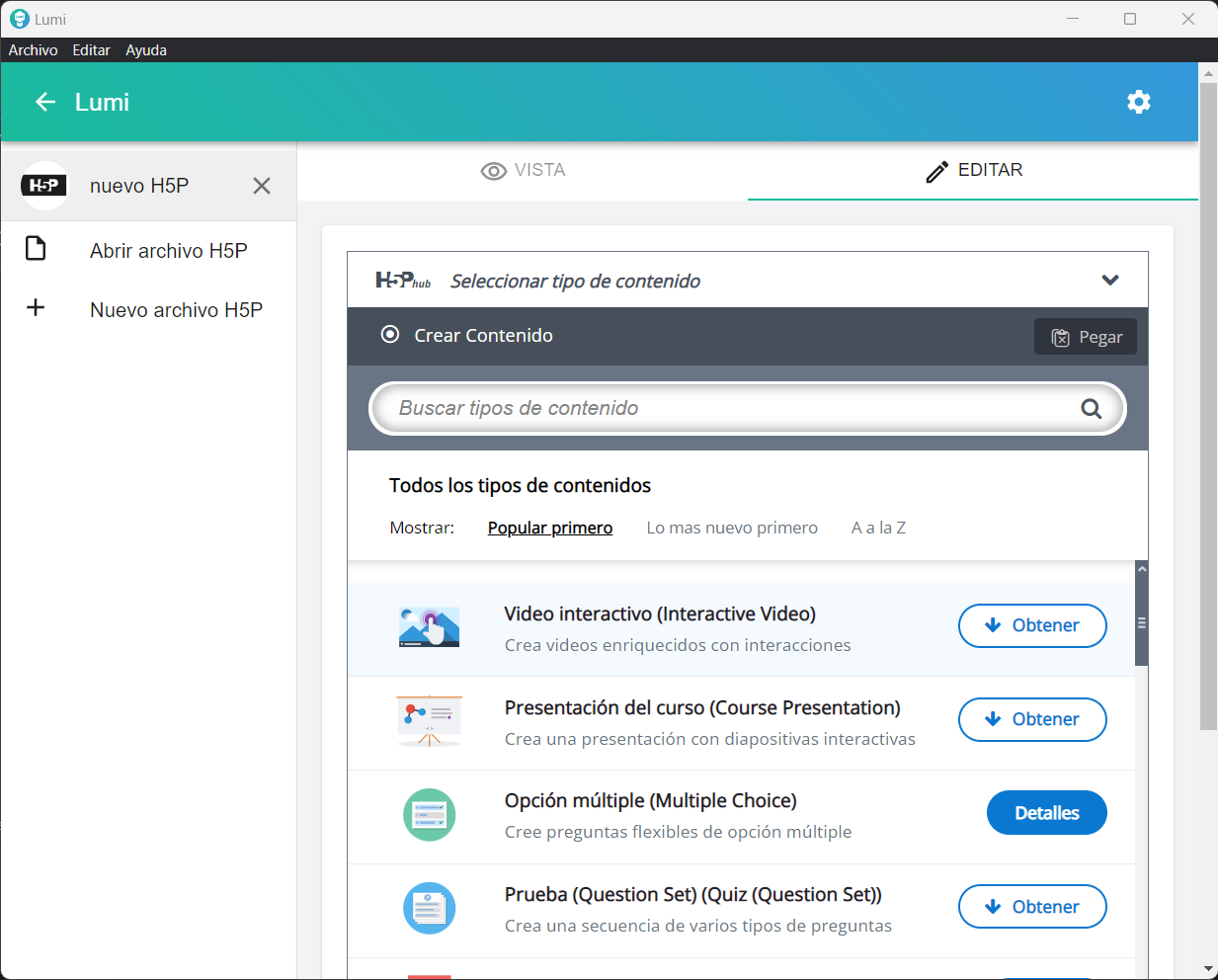Sort by Lo mas nuevo primero
Screen dimensions: 1218x980
pos(732,528)
